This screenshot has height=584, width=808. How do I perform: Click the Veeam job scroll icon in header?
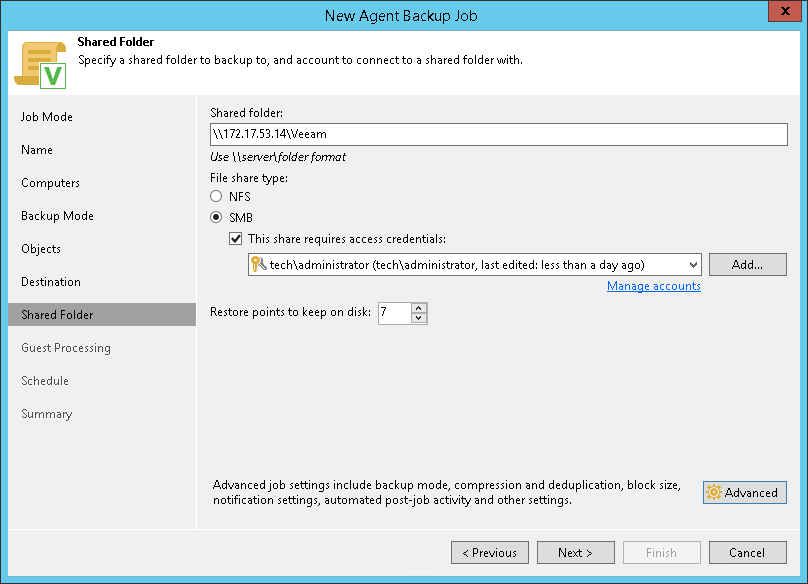click(40, 64)
